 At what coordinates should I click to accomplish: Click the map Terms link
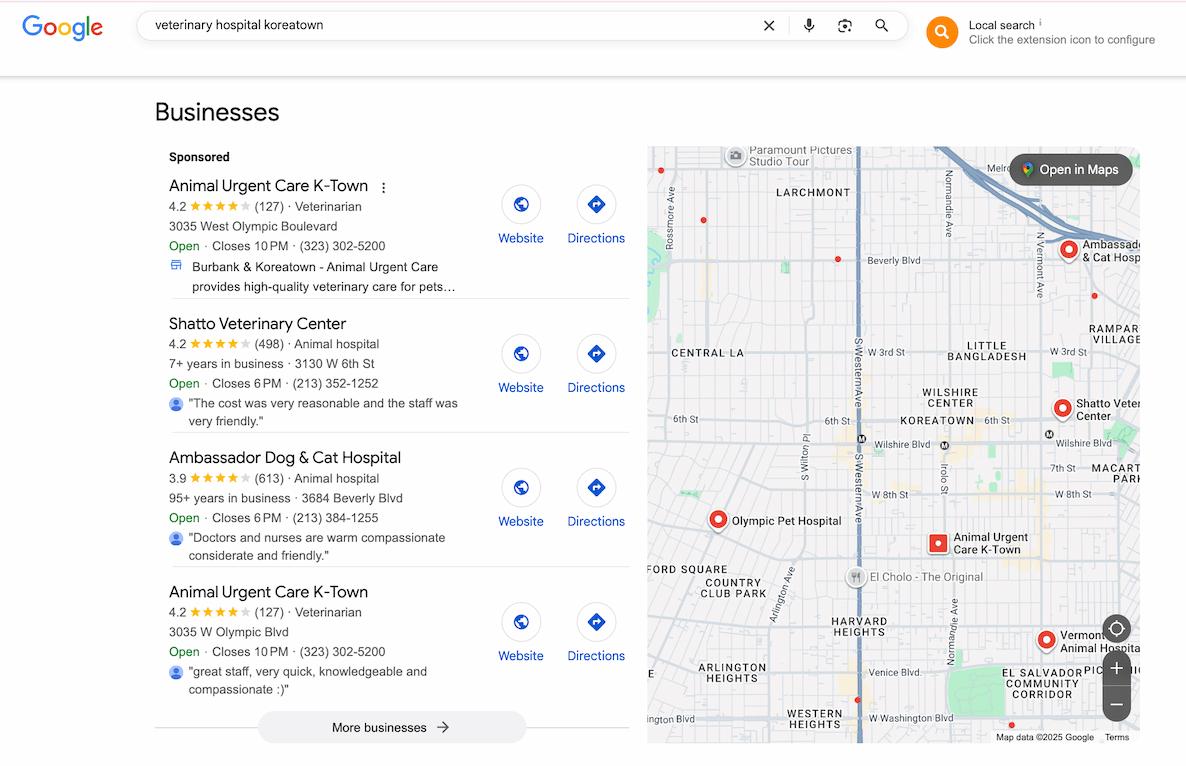pyautogui.click(x=1116, y=737)
